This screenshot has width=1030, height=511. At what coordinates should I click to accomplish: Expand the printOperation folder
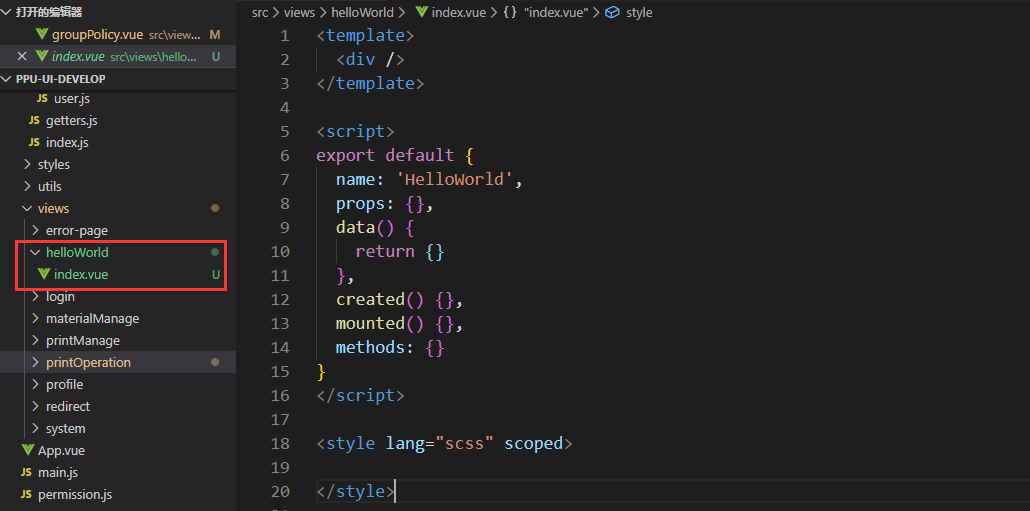(35, 363)
